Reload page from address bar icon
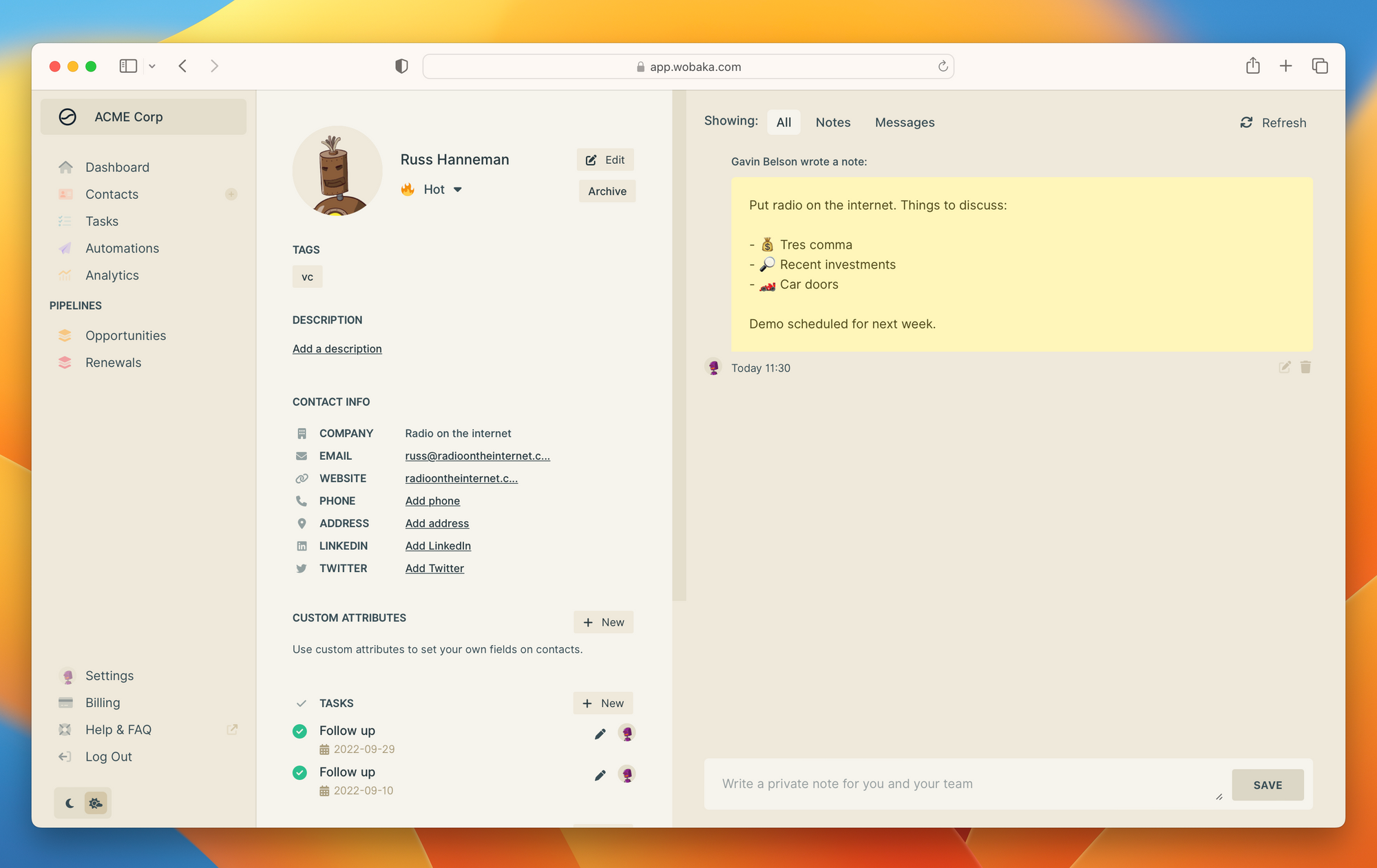This screenshot has width=1377, height=868. tap(943, 66)
